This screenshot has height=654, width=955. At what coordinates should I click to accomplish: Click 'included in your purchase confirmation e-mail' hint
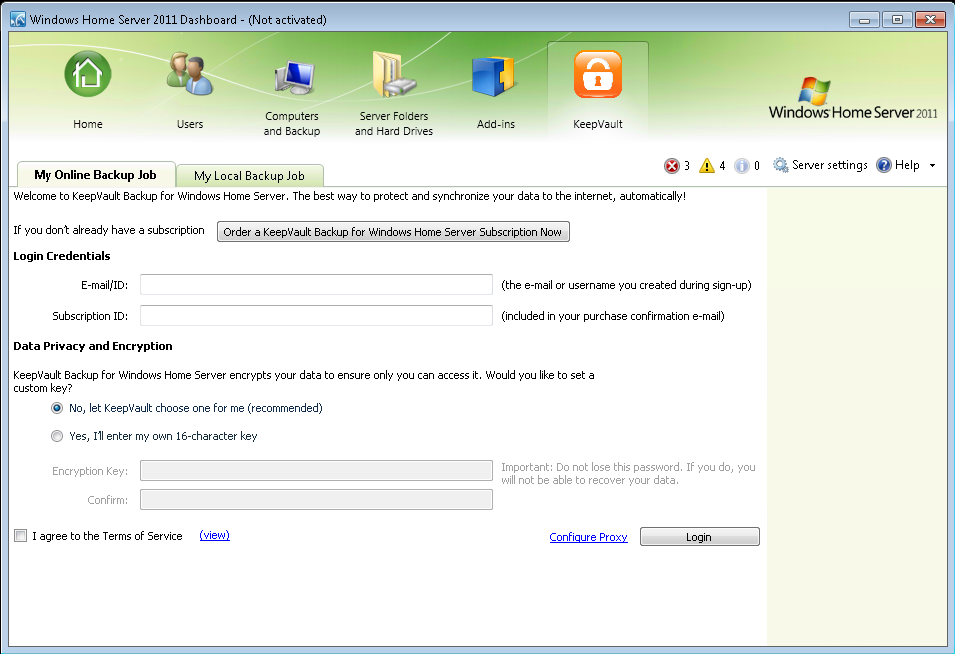point(613,316)
